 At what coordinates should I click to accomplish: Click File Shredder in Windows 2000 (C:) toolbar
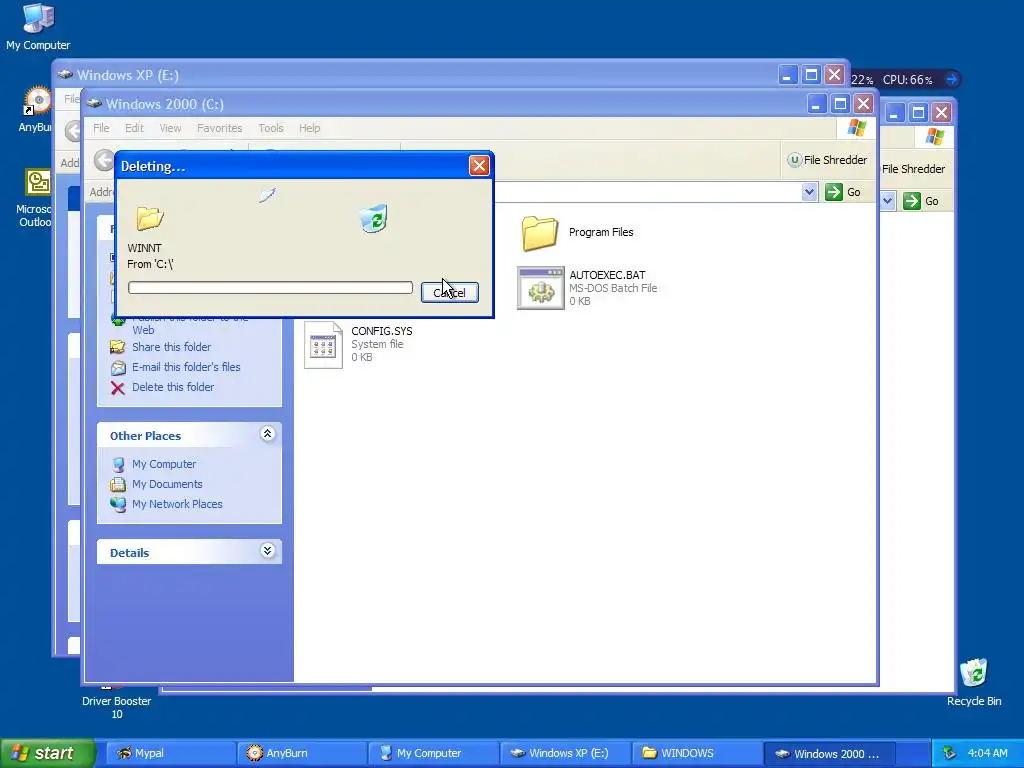pyautogui.click(x=827, y=160)
